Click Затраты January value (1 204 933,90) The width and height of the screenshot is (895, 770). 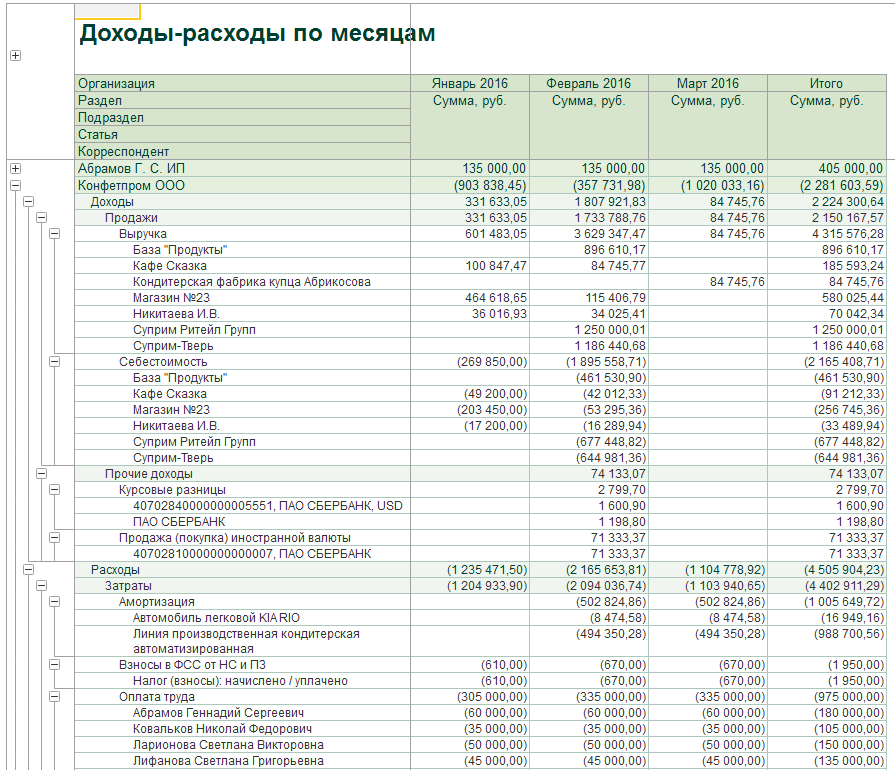coord(487,585)
